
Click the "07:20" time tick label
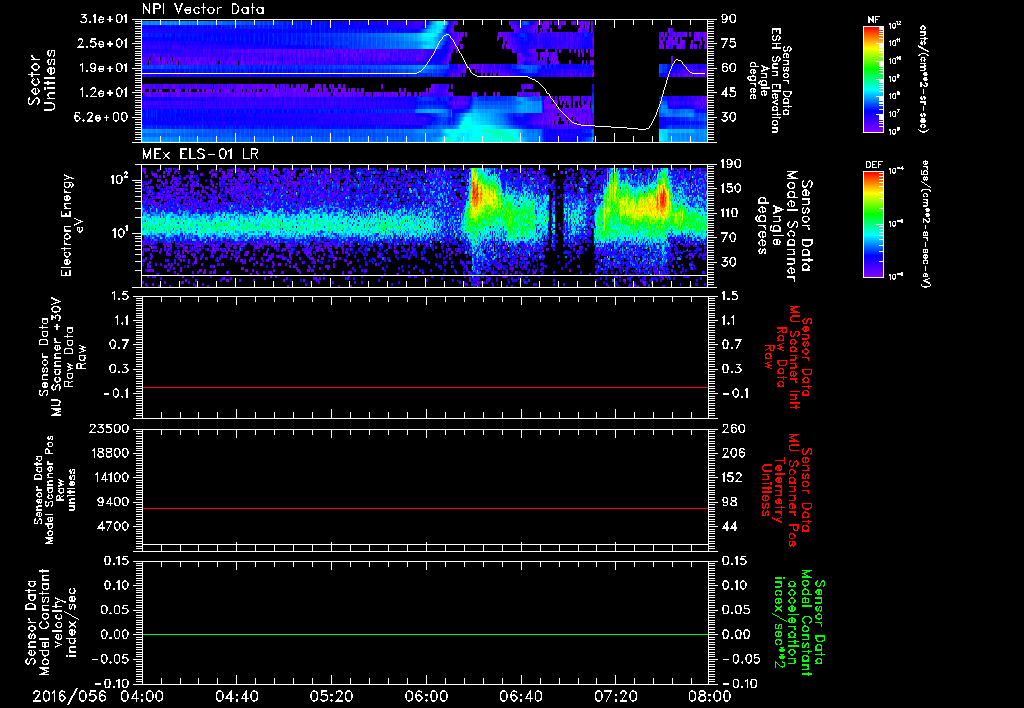click(x=615, y=696)
